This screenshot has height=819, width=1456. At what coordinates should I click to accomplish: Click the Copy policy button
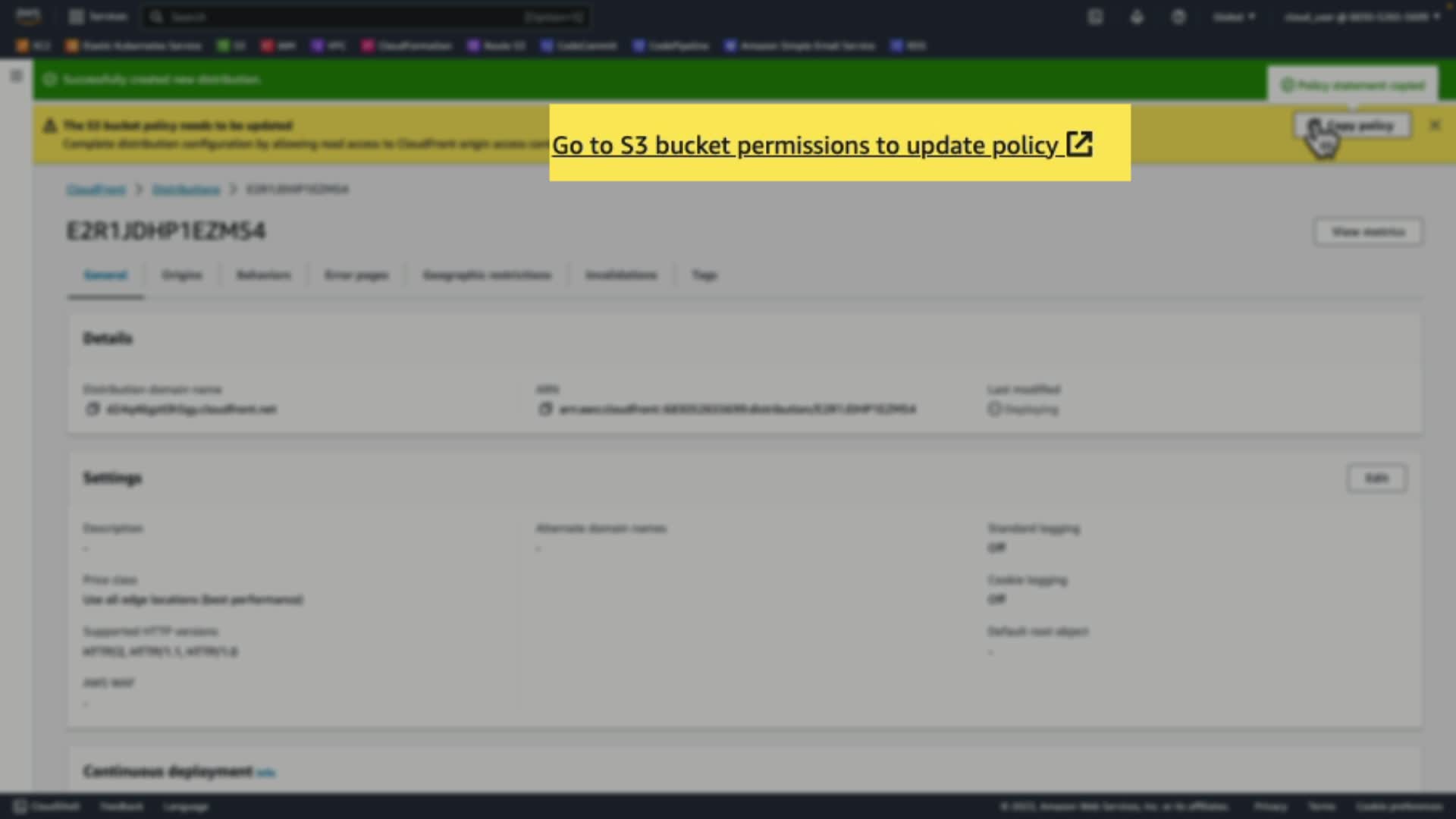(1354, 126)
